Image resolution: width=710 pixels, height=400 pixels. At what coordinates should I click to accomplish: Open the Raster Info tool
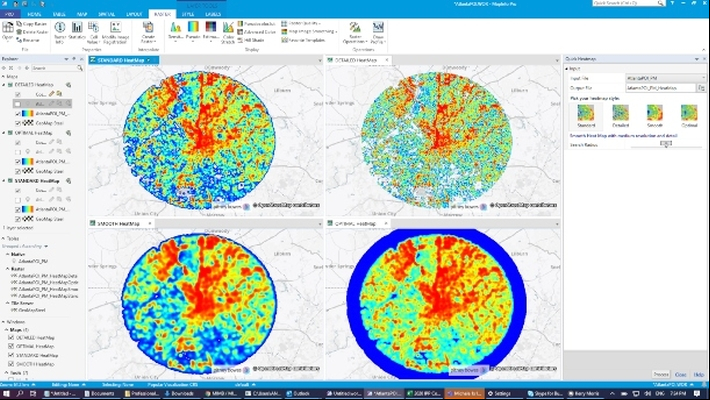(60, 32)
